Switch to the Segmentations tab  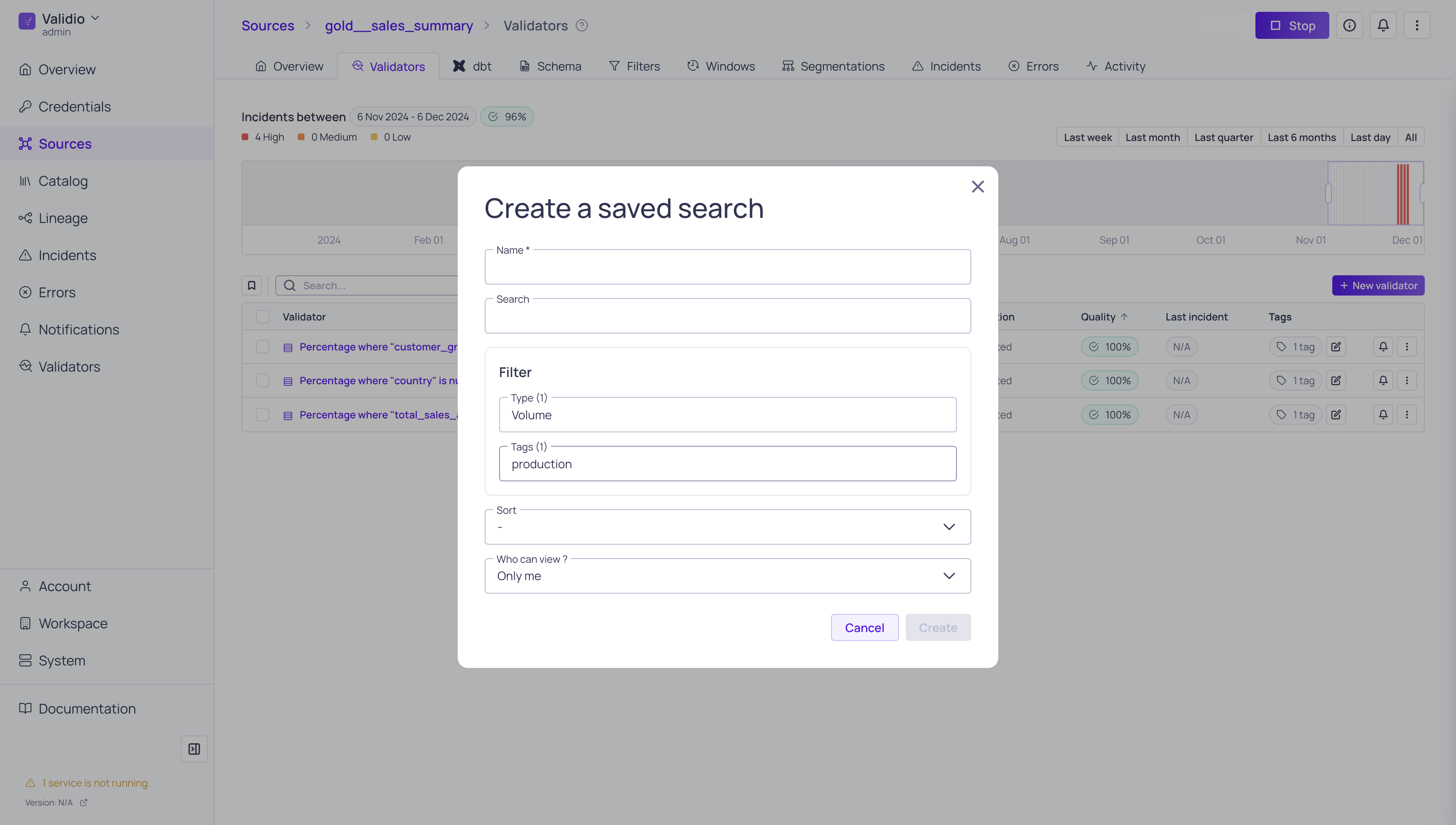pos(833,66)
